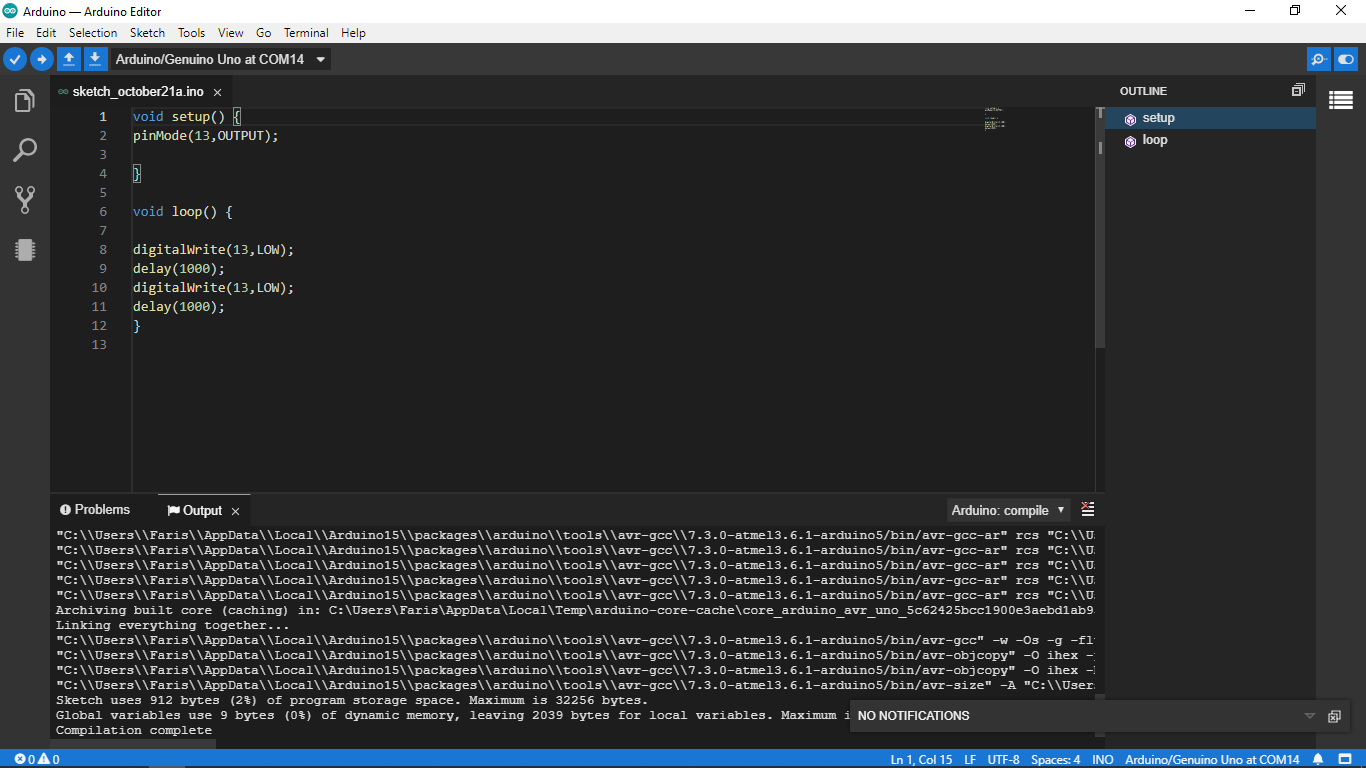This screenshot has height=768, width=1366.
Task: Toggle bottom panel icon in status bar
Action: point(1346,759)
